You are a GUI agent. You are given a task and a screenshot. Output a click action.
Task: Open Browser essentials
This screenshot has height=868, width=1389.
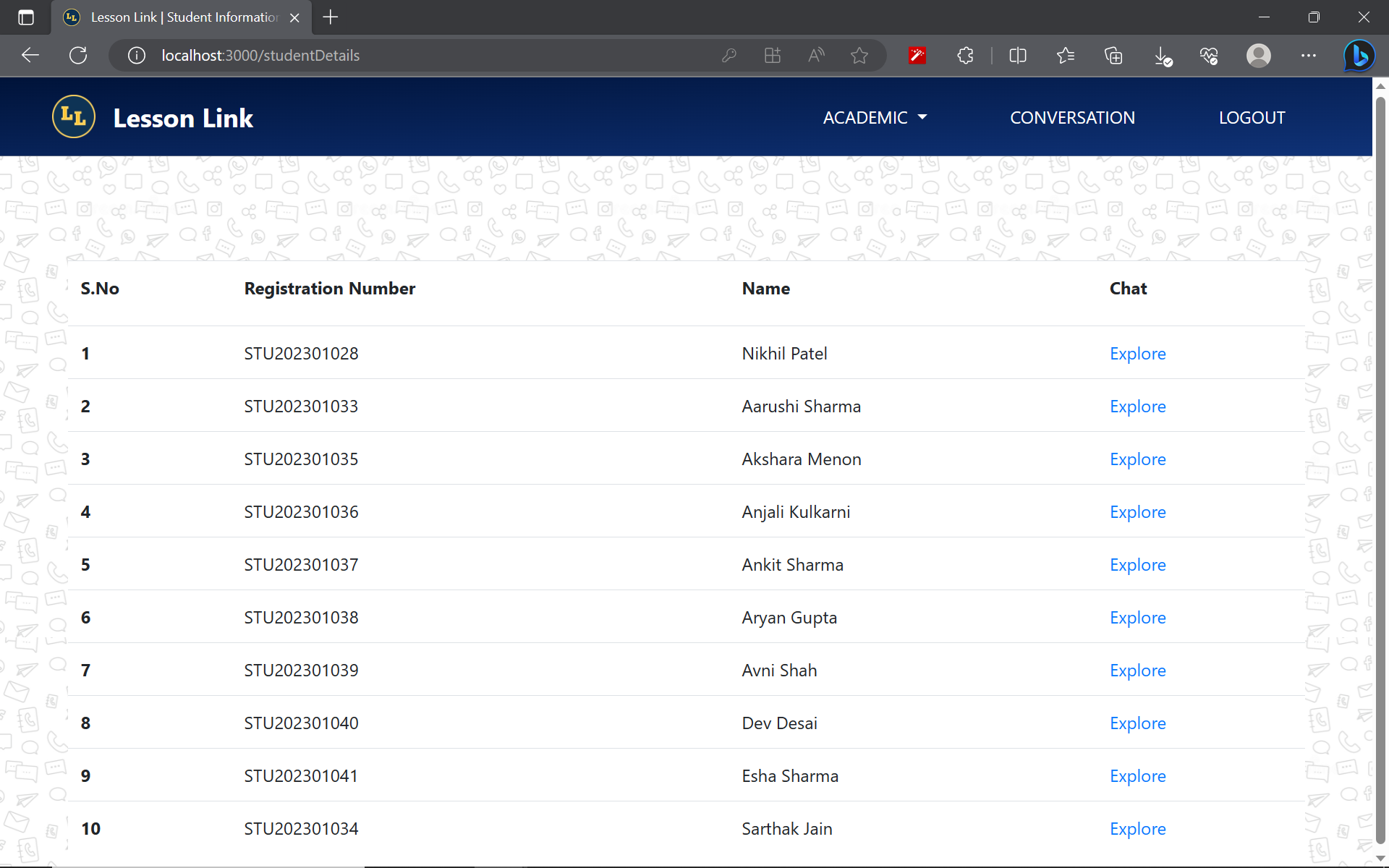(1209, 55)
